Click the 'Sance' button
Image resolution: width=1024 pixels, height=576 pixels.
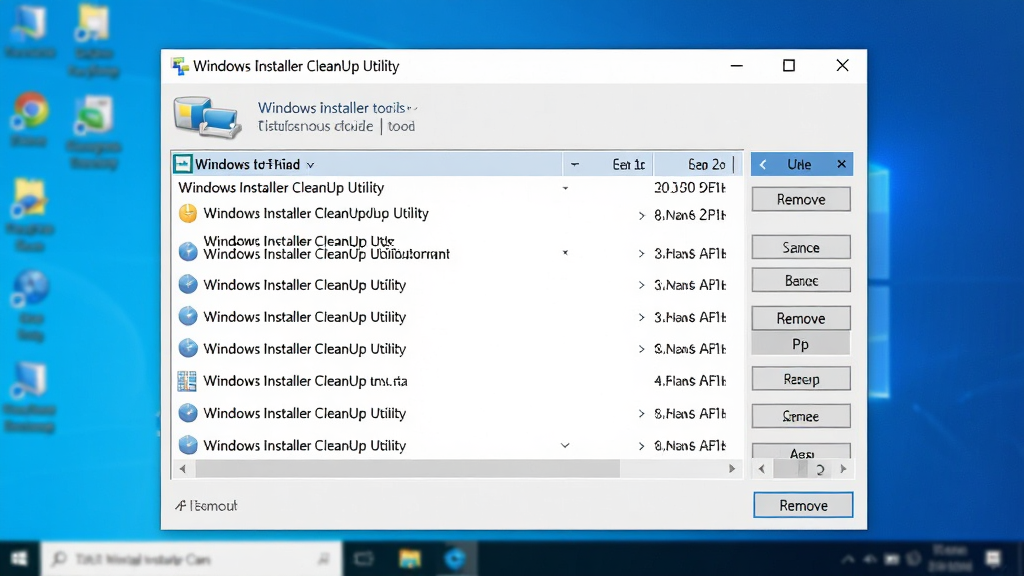coord(801,248)
